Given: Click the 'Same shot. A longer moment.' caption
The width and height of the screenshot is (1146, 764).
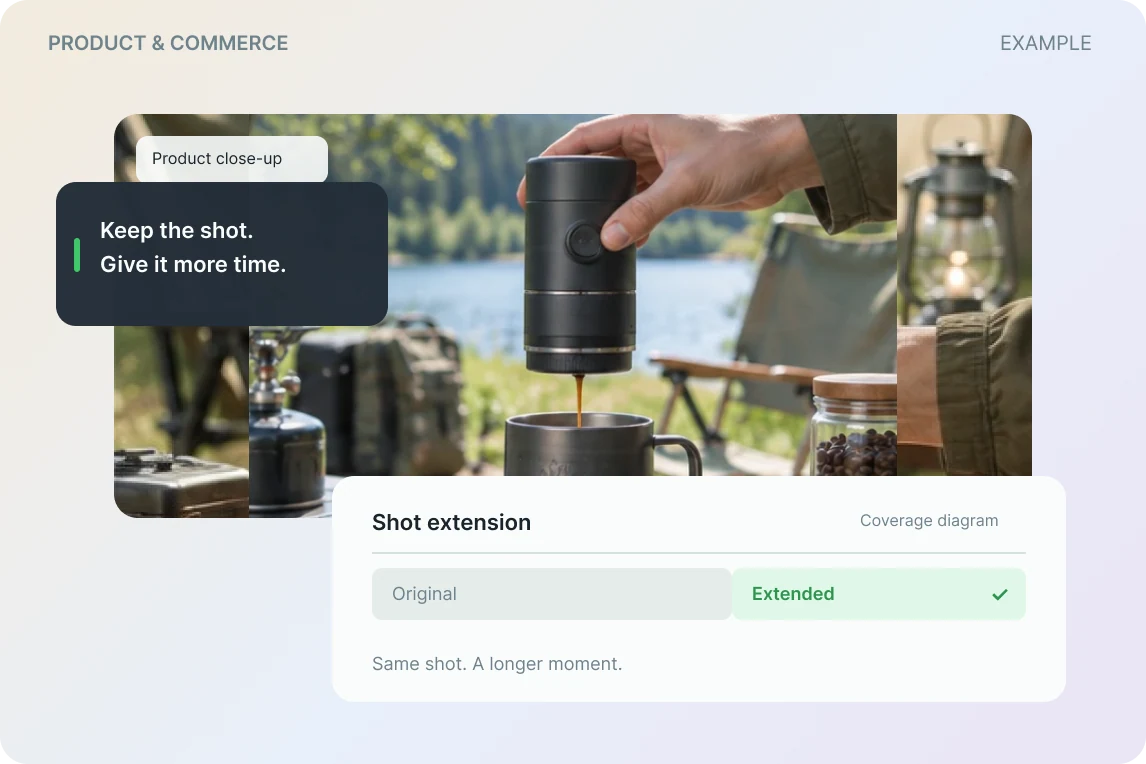Looking at the screenshot, I should [497, 664].
